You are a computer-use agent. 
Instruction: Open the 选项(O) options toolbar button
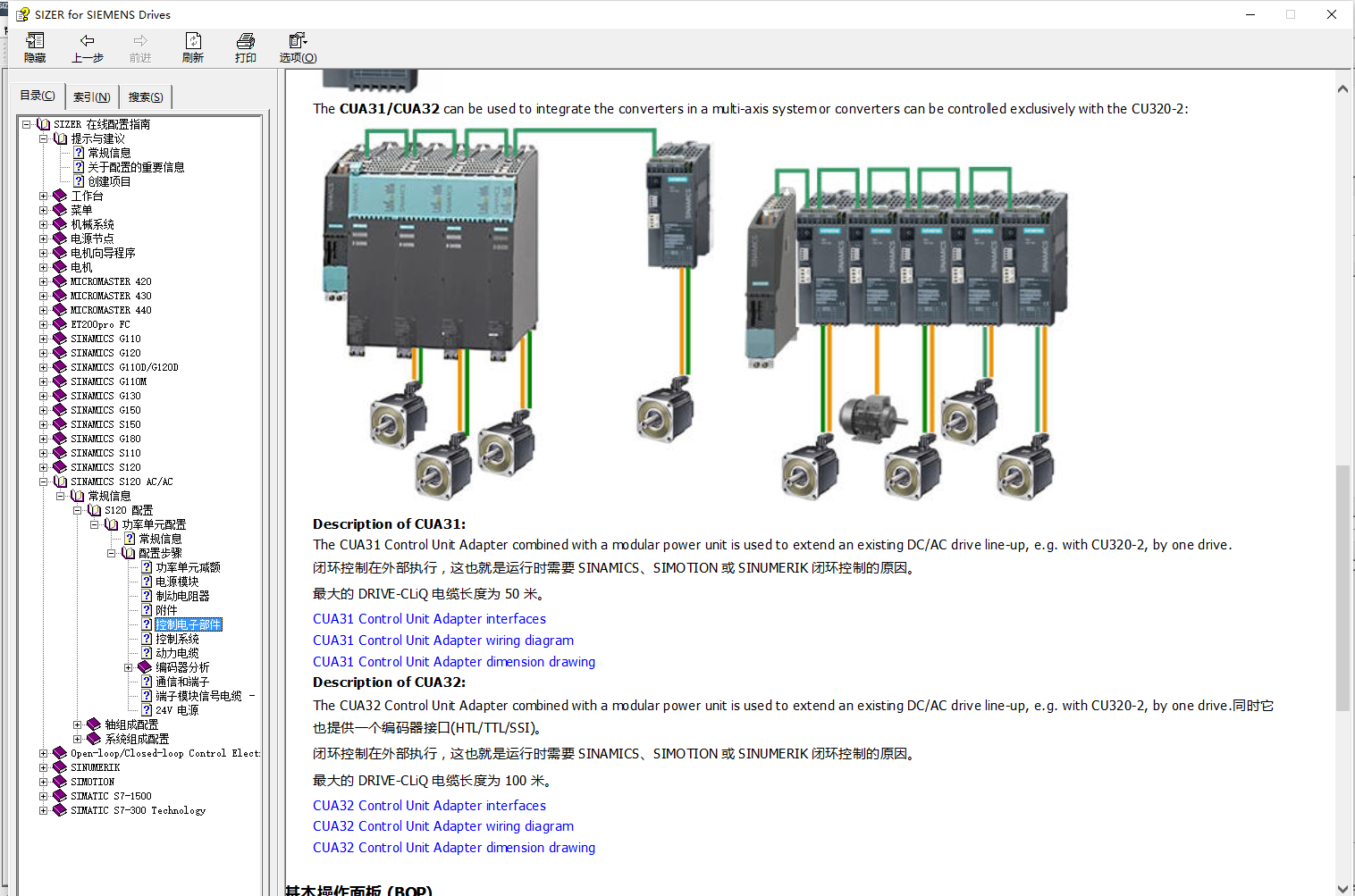click(298, 48)
